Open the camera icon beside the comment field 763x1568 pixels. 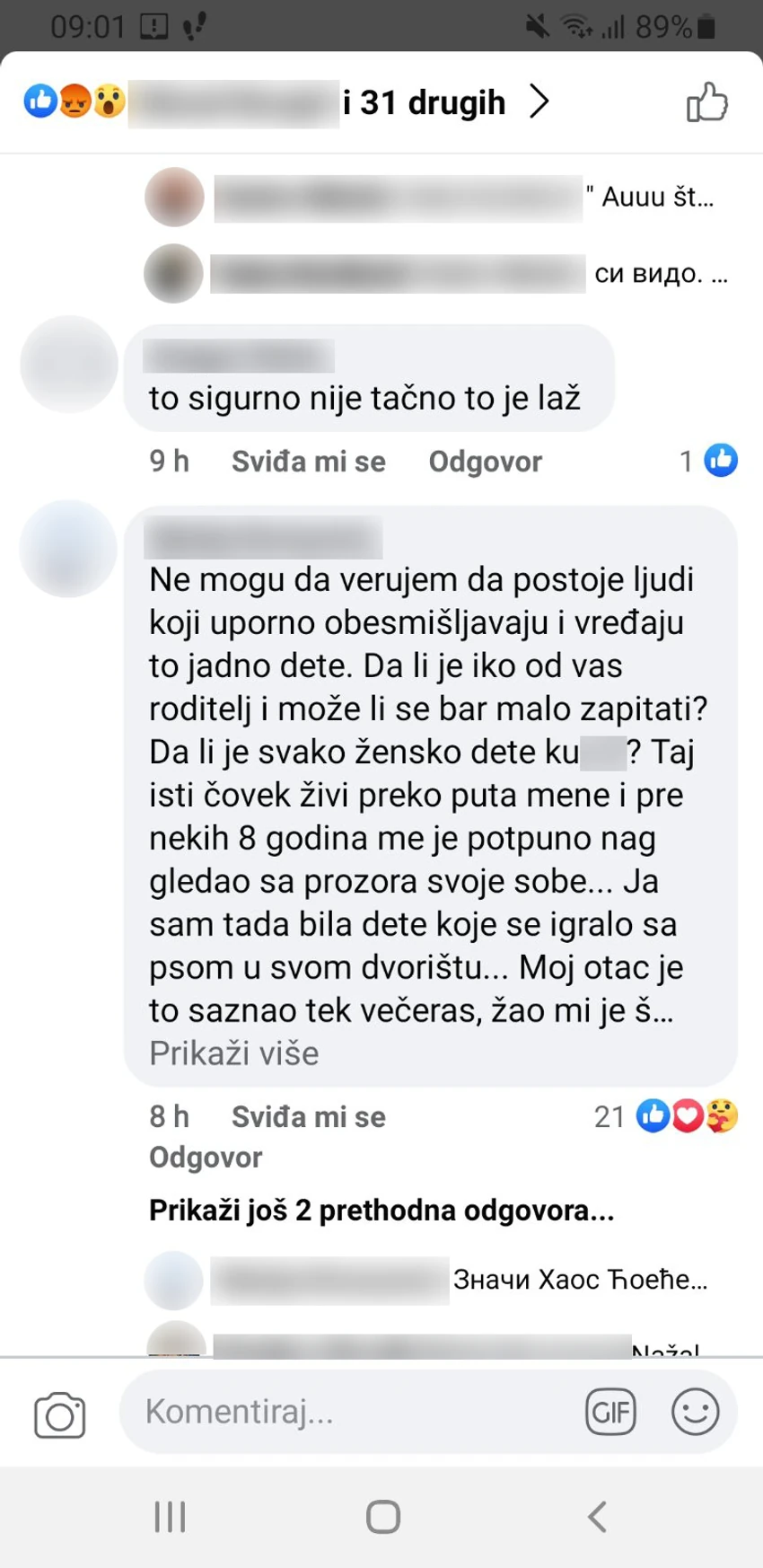[60, 1415]
